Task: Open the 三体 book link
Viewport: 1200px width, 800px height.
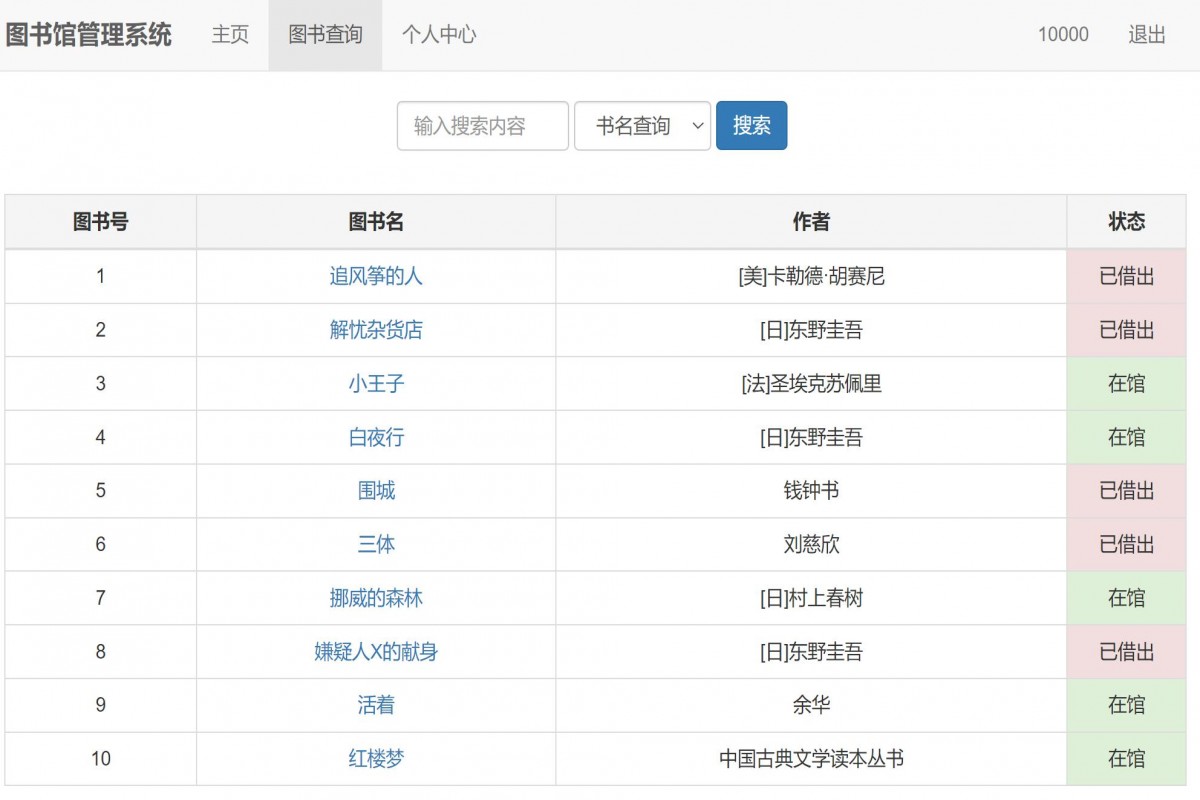Action: [375, 544]
